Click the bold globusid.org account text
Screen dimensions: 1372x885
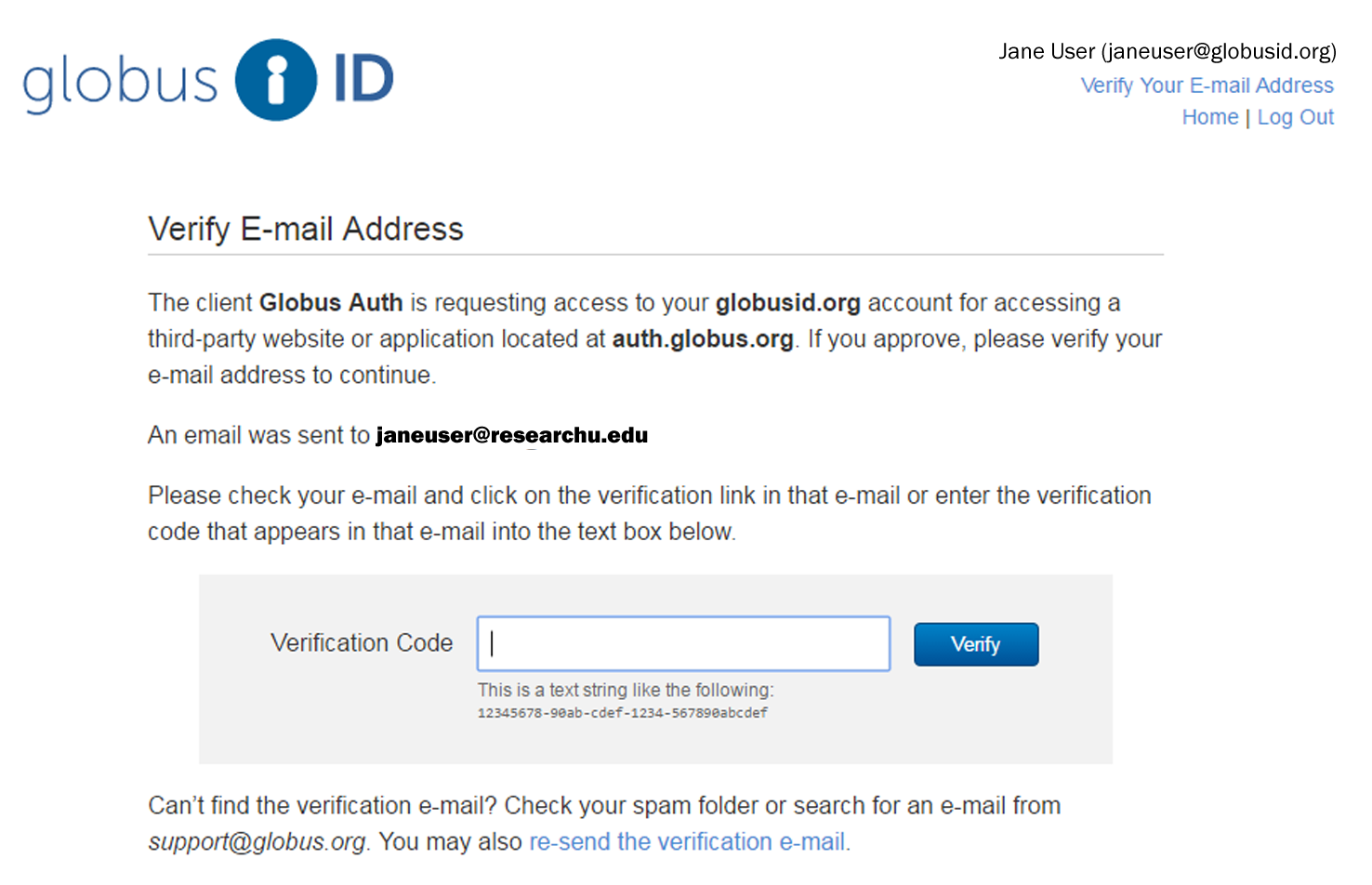coord(787,303)
